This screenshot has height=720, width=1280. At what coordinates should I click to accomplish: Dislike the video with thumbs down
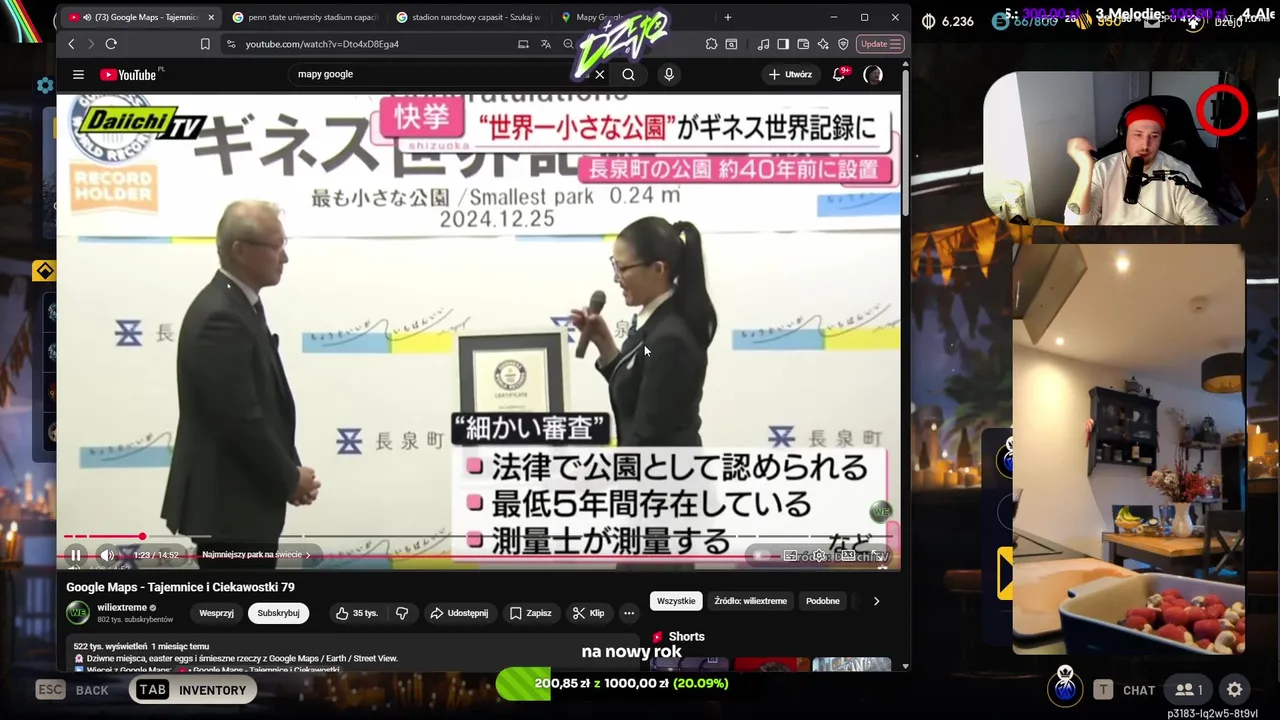click(x=402, y=613)
